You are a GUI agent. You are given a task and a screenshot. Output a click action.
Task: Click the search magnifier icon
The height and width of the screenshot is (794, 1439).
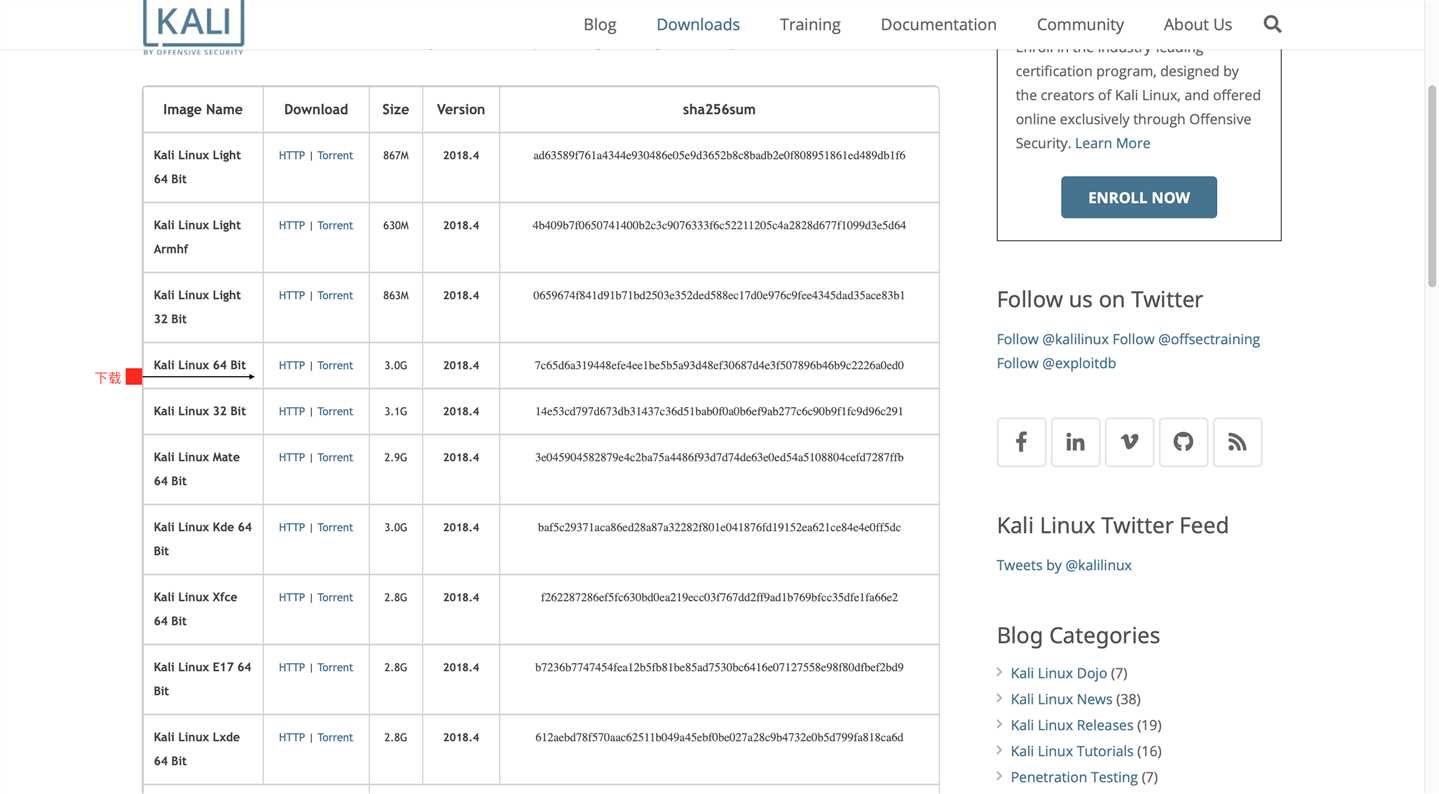tap(1272, 24)
